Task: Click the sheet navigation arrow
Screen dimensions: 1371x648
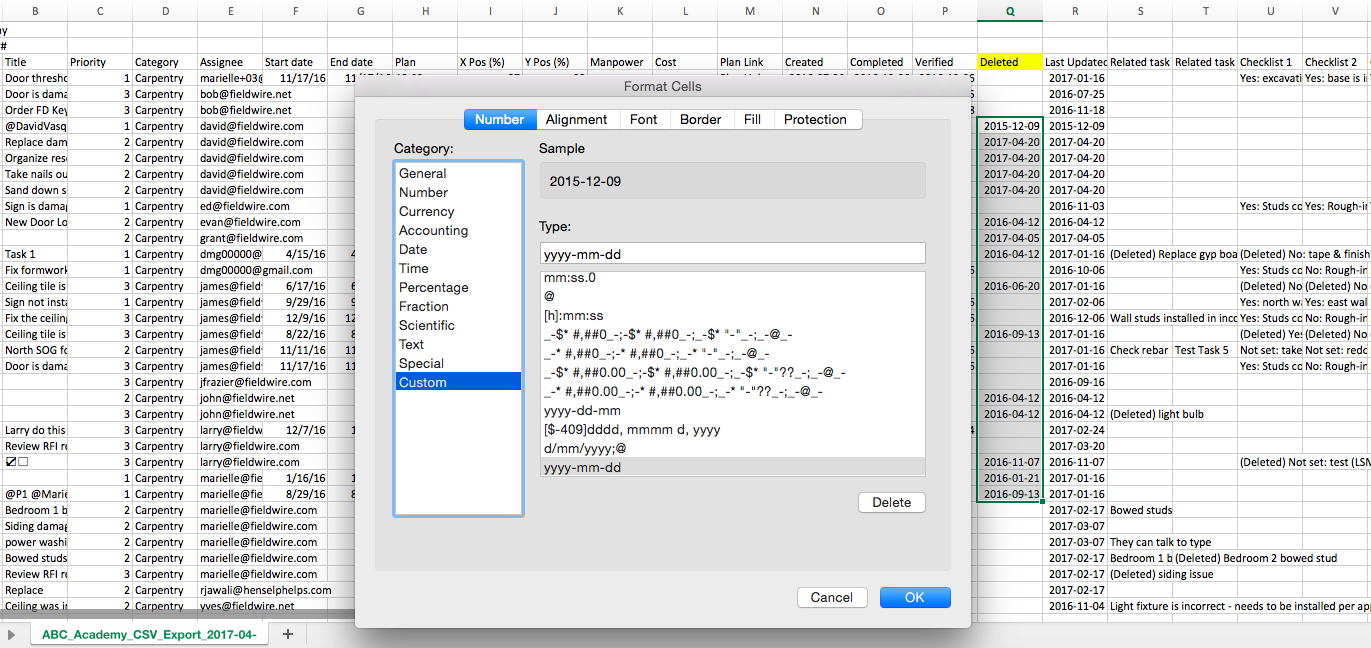Action: (x=12, y=635)
